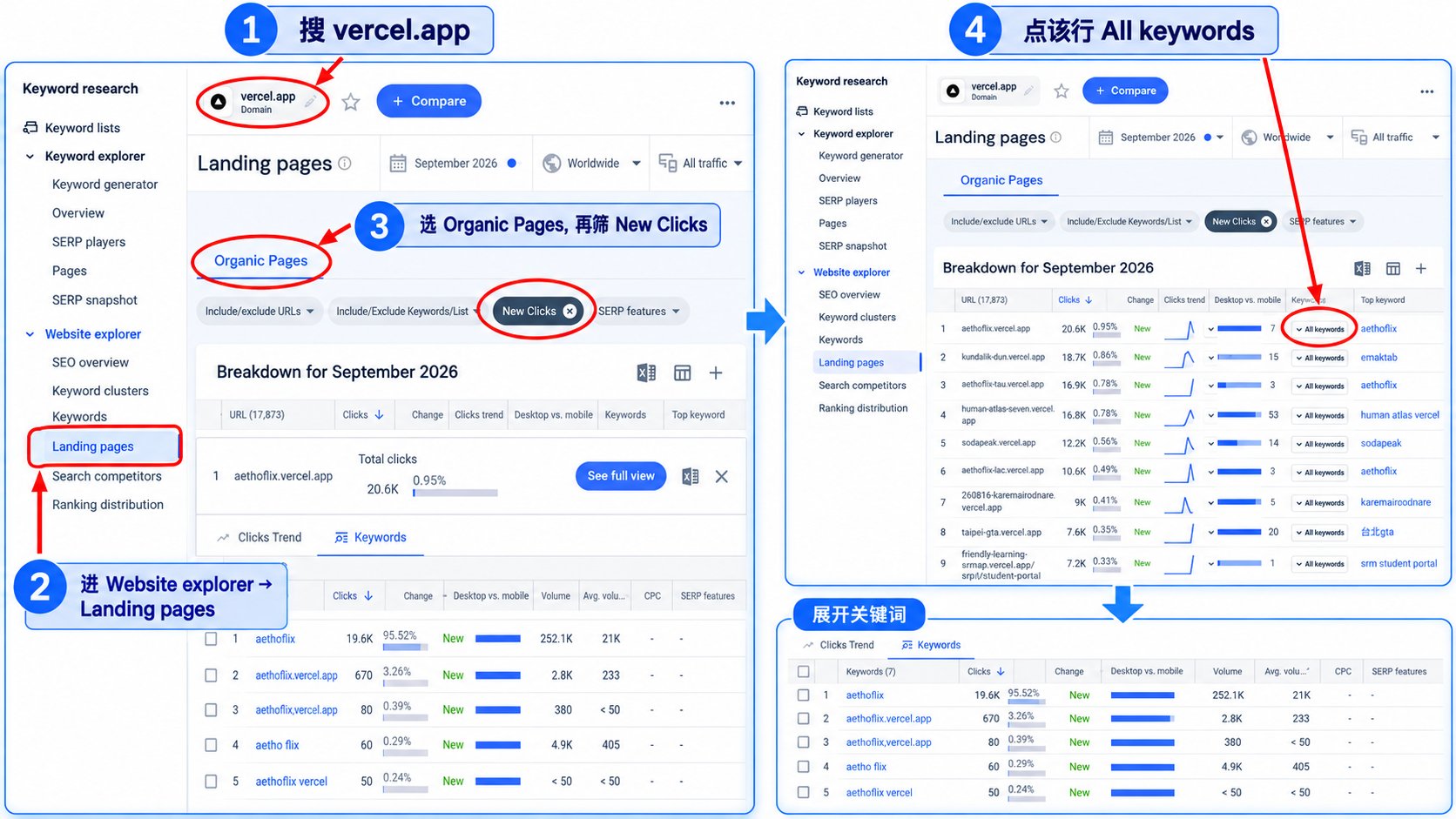Click the favorite star in the top-right panel

point(1062,91)
